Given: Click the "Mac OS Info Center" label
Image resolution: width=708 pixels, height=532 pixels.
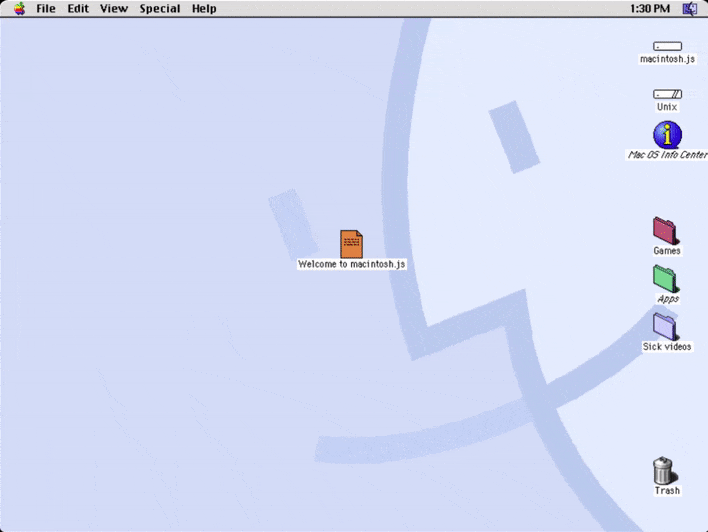Looking at the screenshot, I should (x=667, y=155).
